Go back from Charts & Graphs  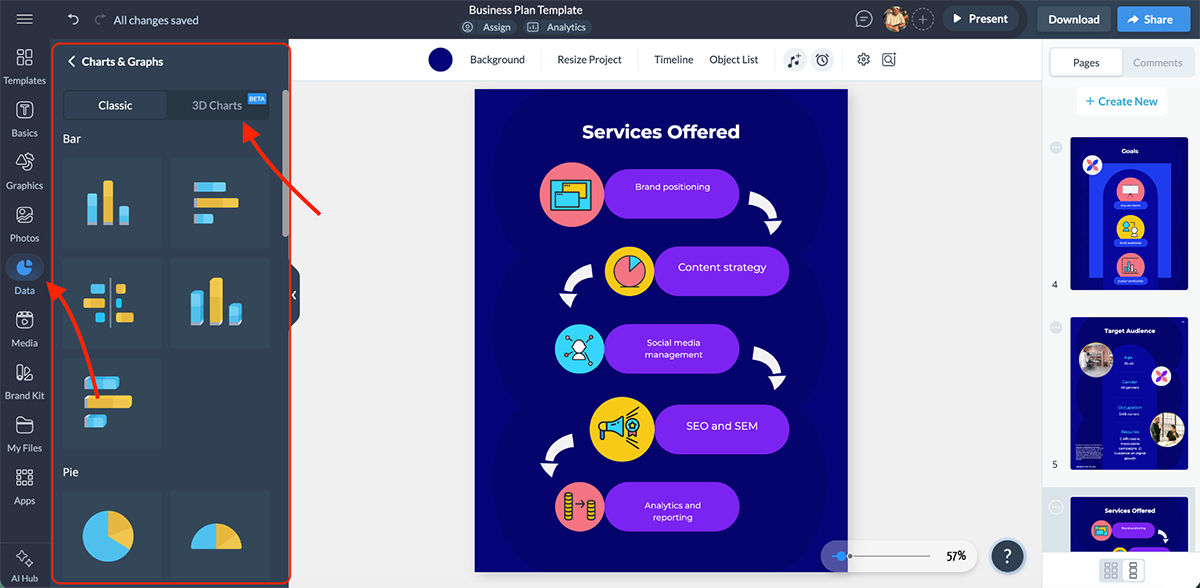pyautogui.click(x=71, y=60)
